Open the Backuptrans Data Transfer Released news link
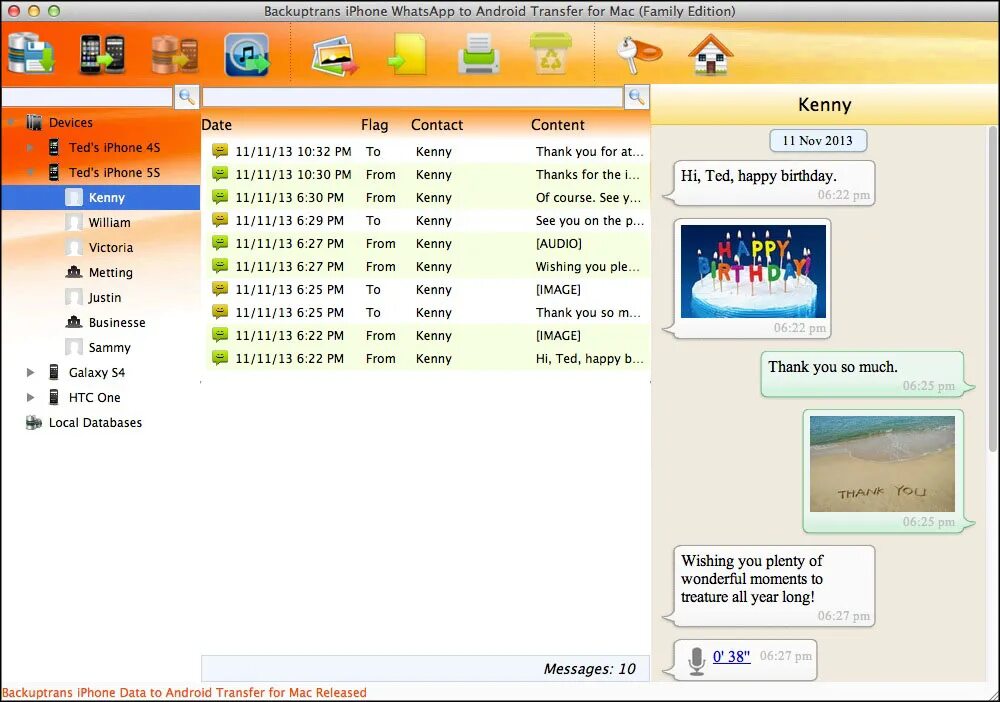 (184, 692)
